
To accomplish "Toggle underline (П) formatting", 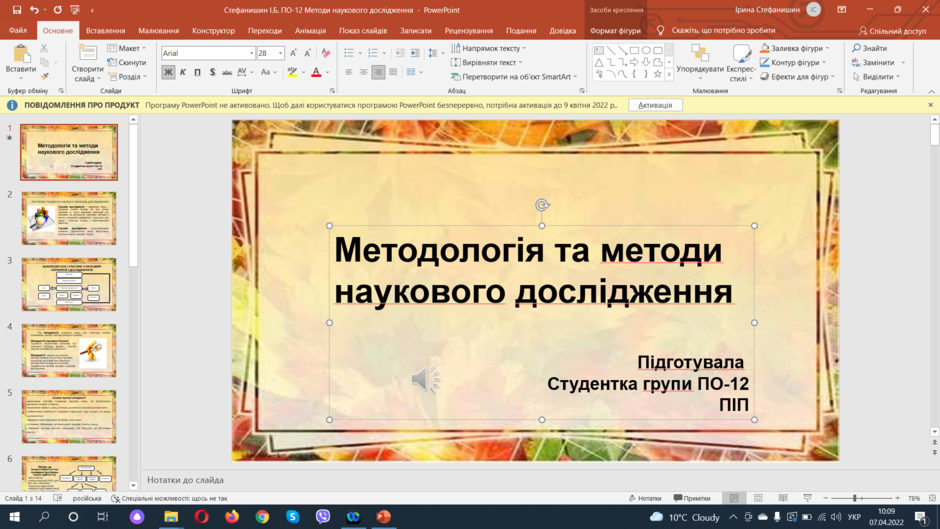I will (197, 72).
